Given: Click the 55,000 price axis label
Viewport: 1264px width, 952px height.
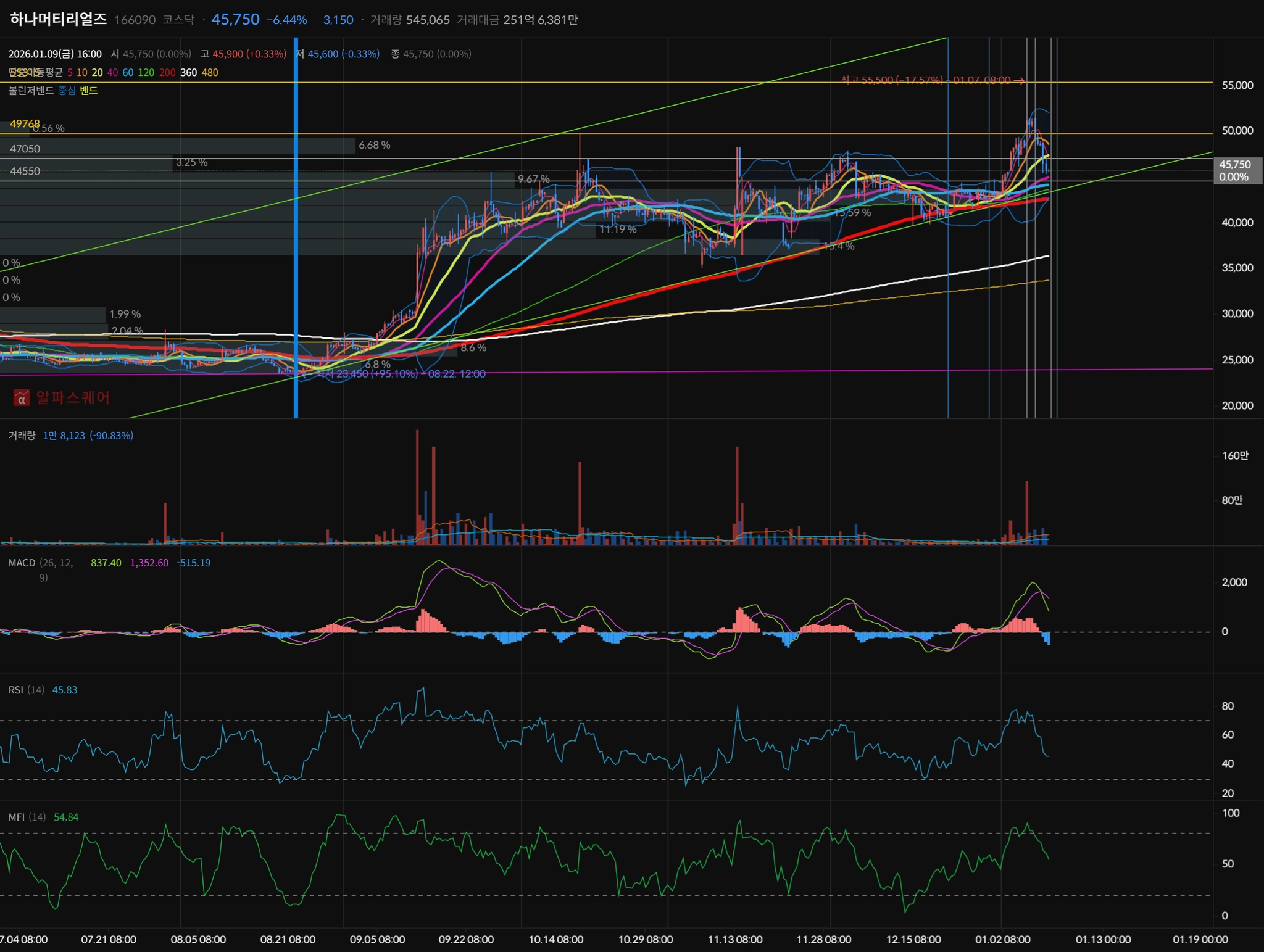Looking at the screenshot, I should click(x=1237, y=85).
